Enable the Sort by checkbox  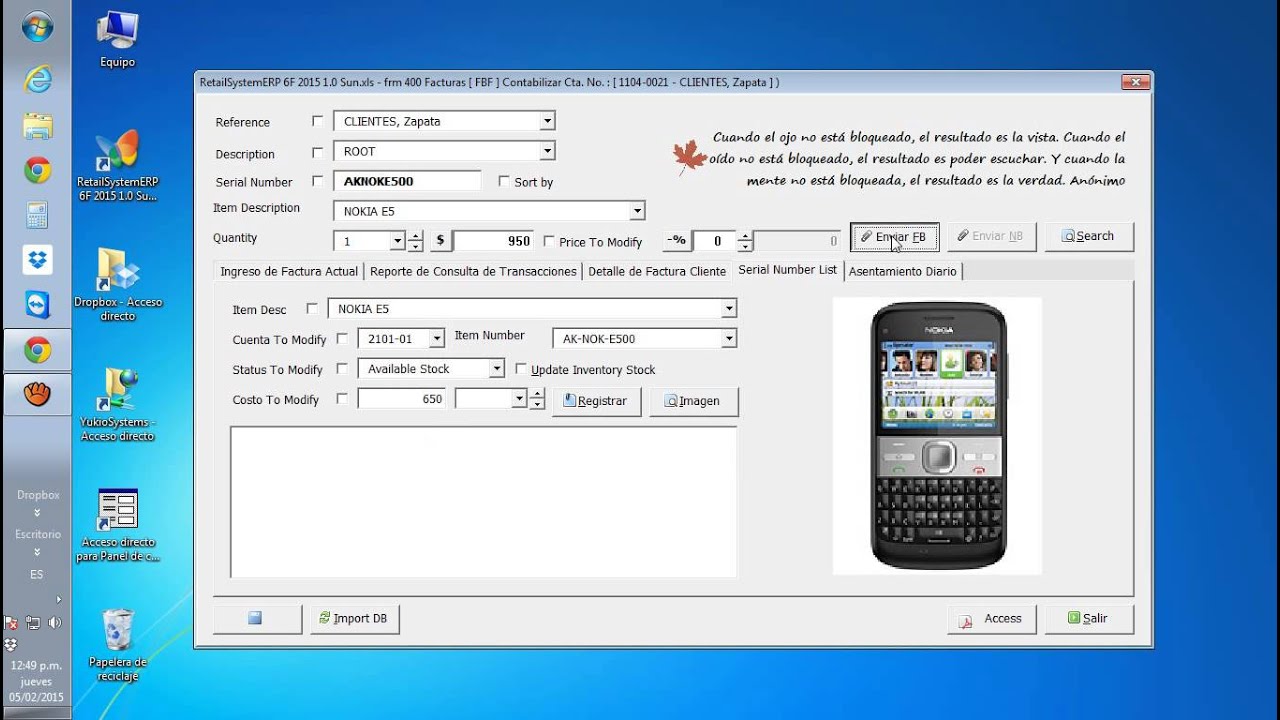pyautogui.click(x=504, y=181)
